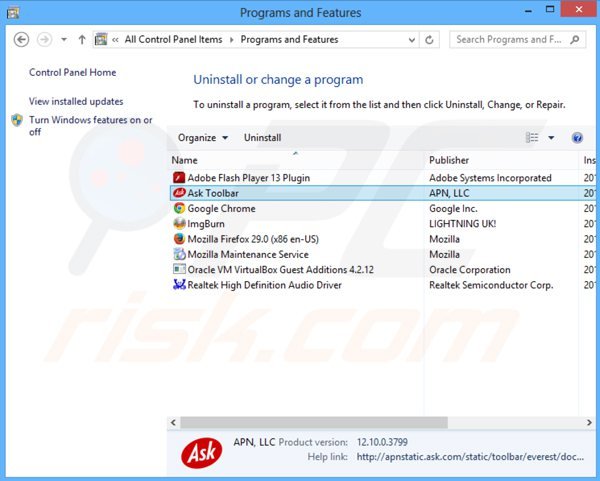This screenshot has width=600, height=481.
Task: Refresh the Programs and Features list
Action: [429, 40]
